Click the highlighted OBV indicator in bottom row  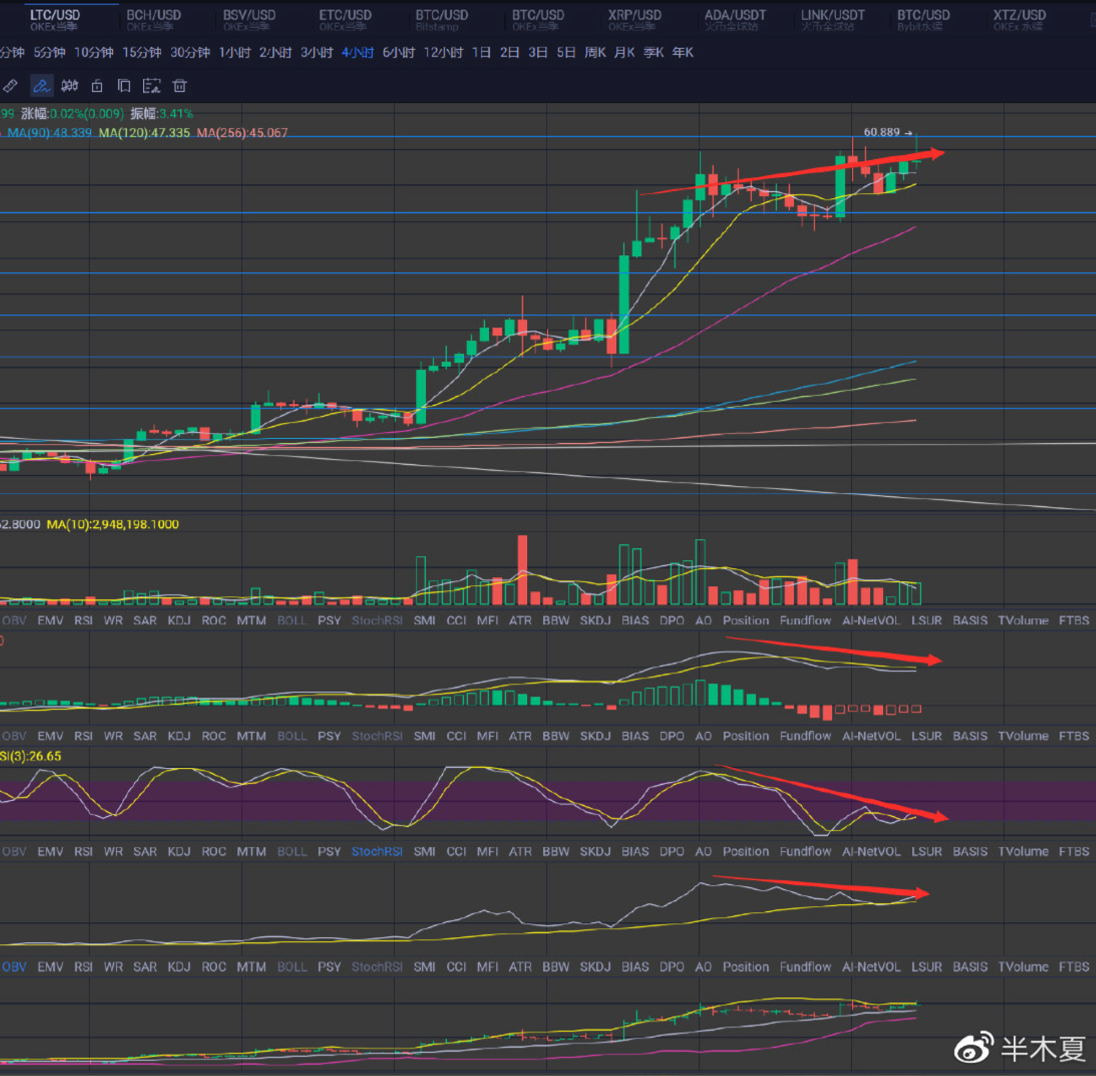(14, 967)
